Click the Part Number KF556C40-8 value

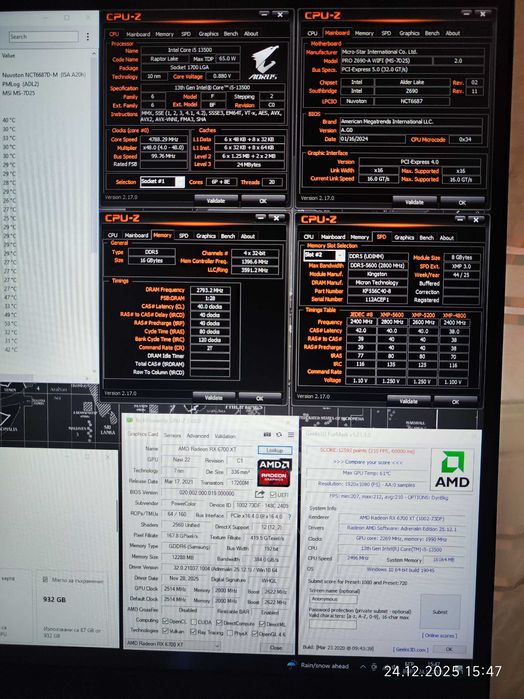pyautogui.click(x=378, y=291)
